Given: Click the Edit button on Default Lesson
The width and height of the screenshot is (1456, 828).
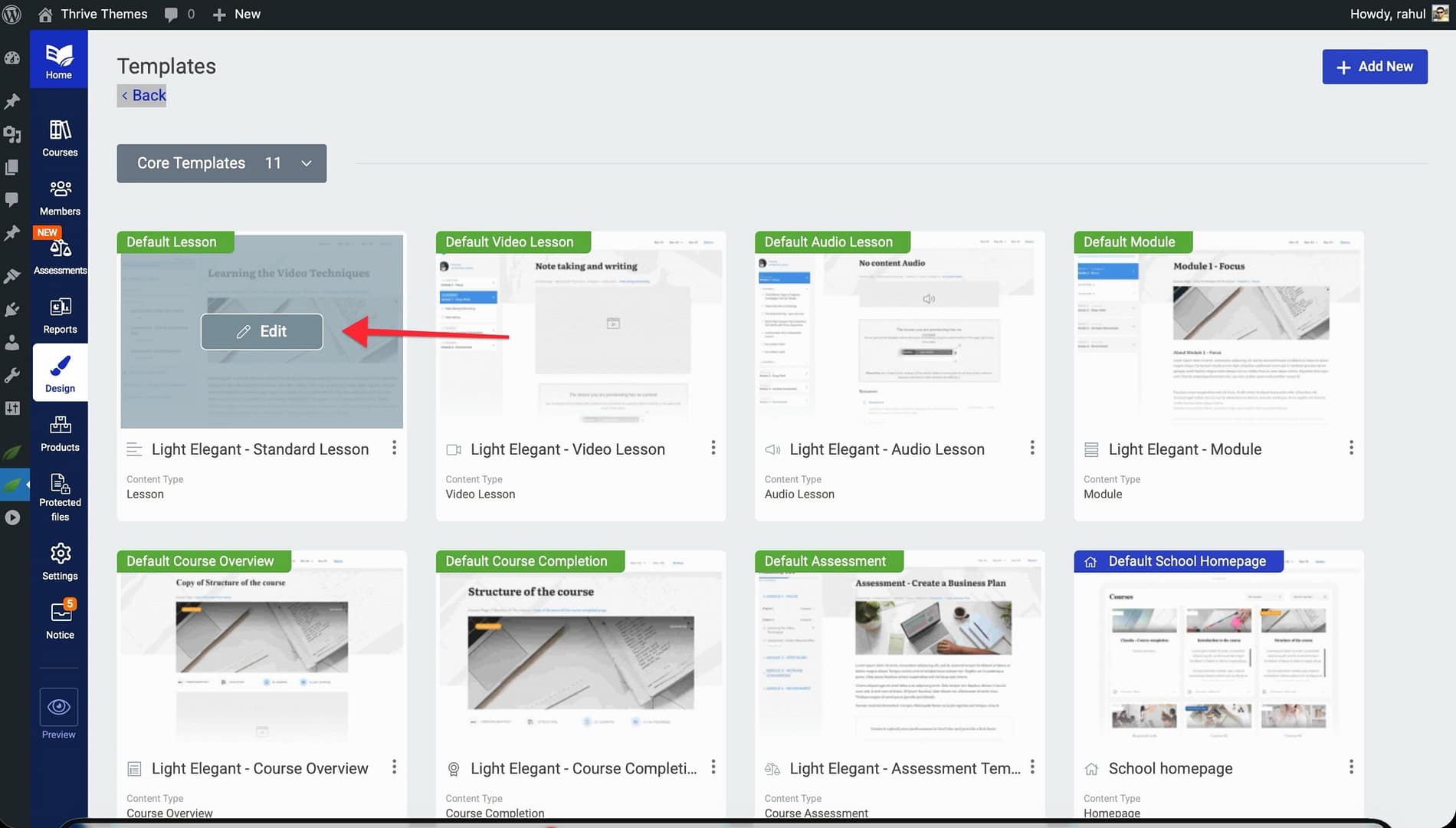Looking at the screenshot, I should click(x=262, y=331).
